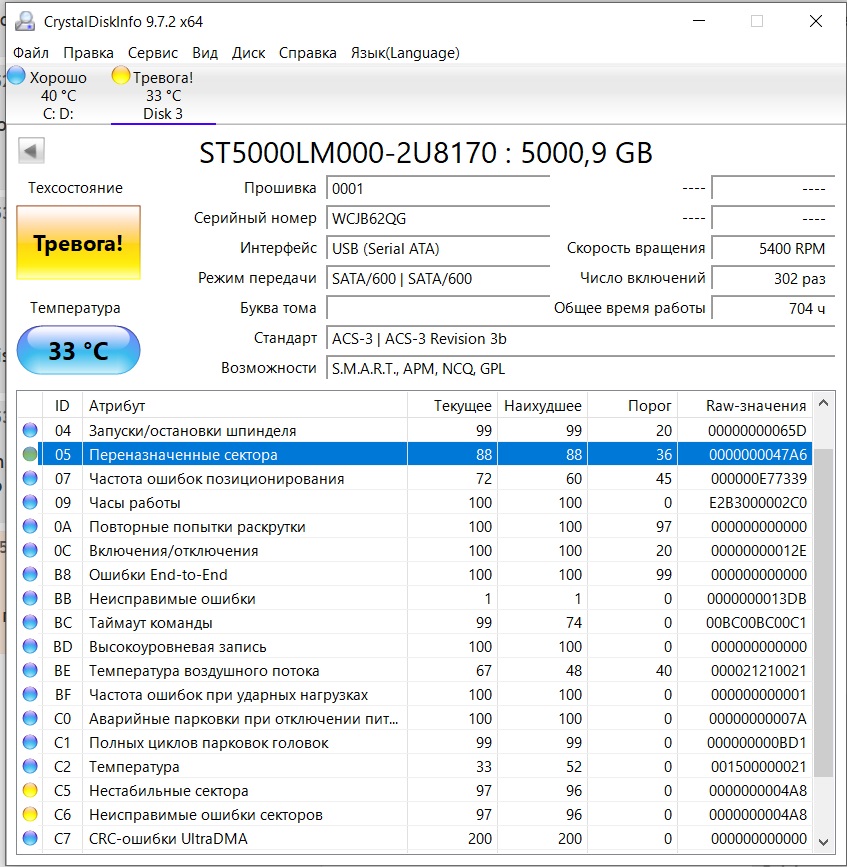Open the Вид menu
Viewport: 847px width, 867px height.
pyautogui.click(x=205, y=53)
